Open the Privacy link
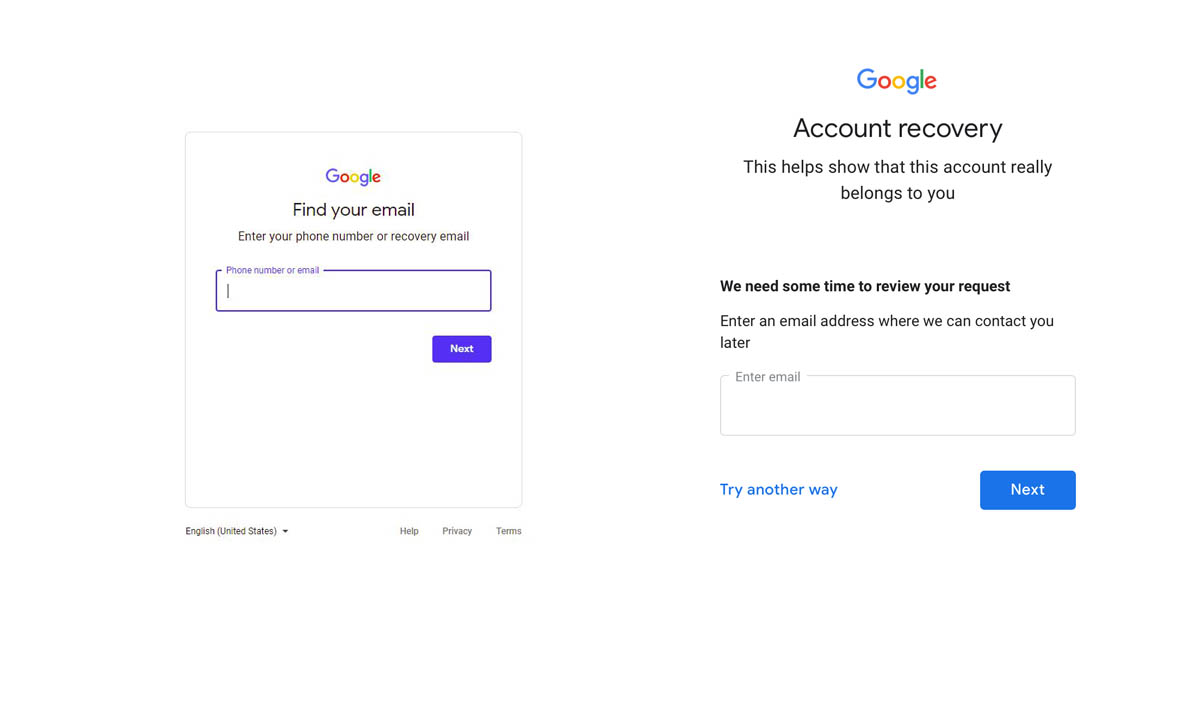 (x=457, y=531)
